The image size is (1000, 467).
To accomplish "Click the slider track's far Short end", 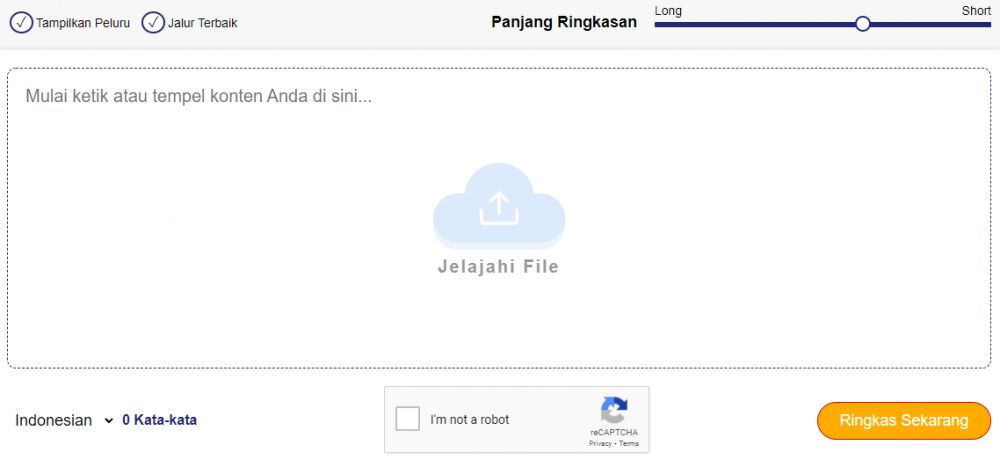I will click(985, 24).
